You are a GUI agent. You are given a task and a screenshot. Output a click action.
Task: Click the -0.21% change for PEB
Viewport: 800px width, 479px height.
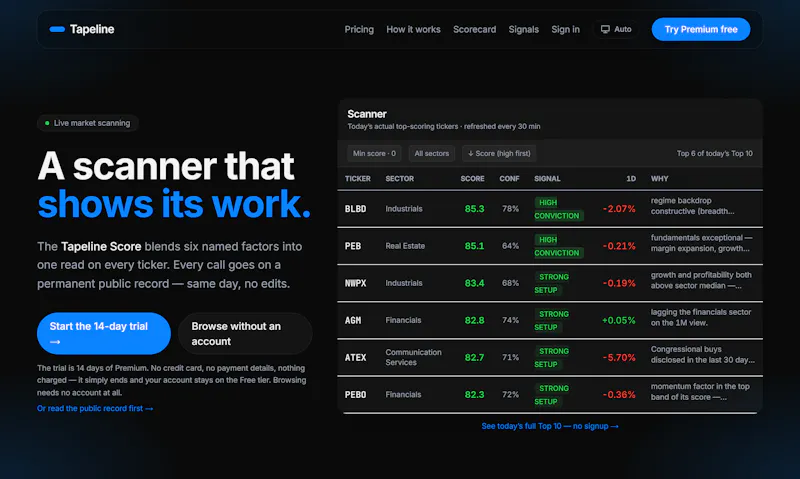coord(619,246)
